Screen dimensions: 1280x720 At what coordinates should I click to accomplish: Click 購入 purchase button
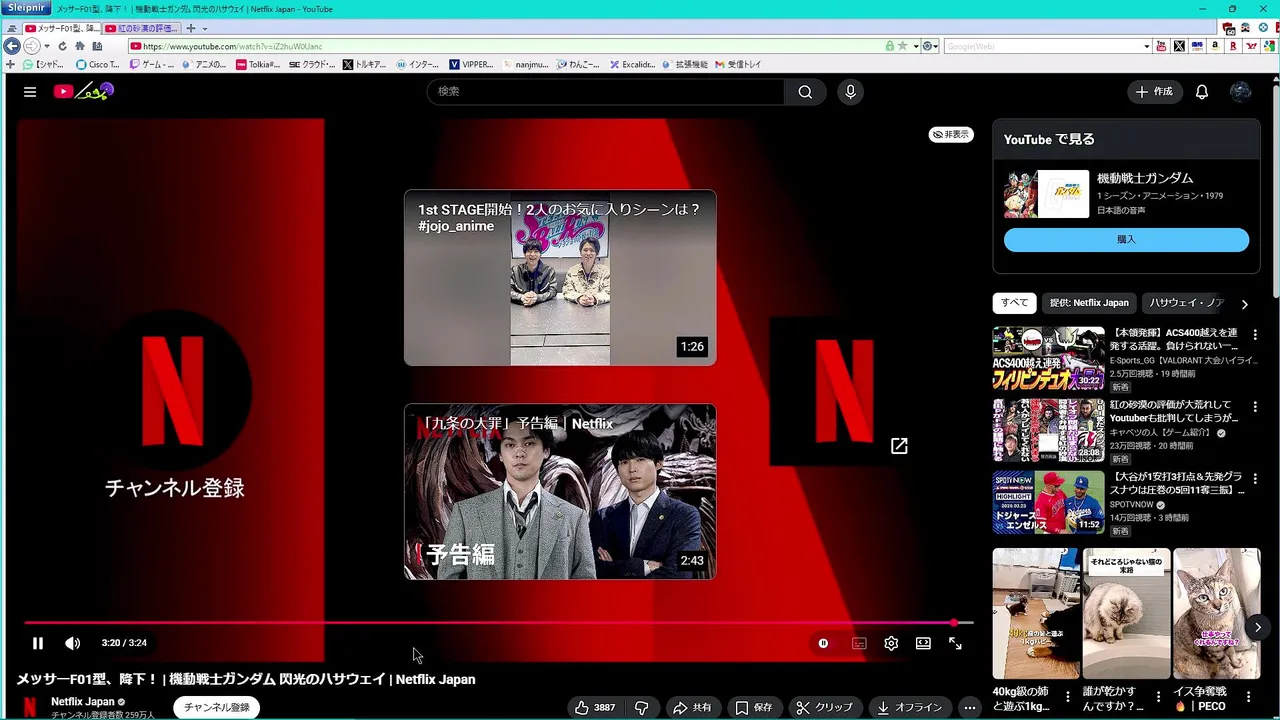pyautogui.click(x=1126, y=240)
